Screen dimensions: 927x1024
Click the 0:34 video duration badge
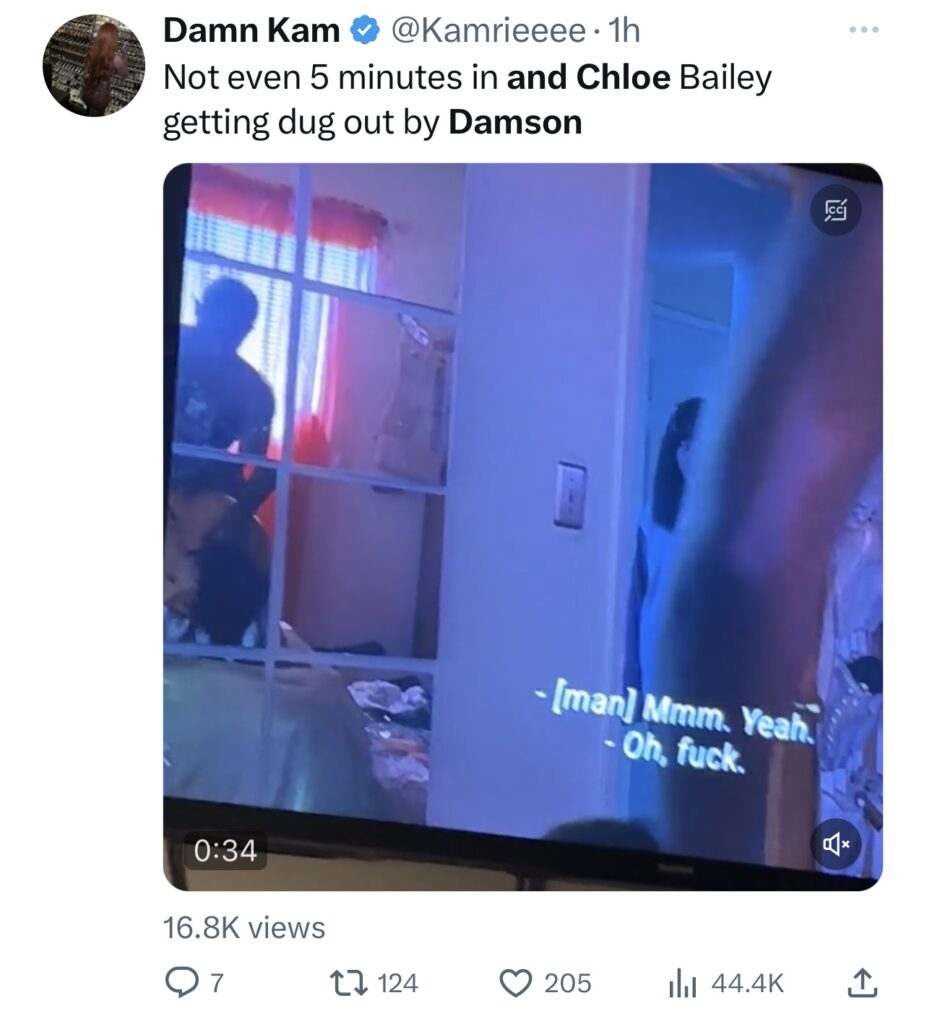click(225, 850)
